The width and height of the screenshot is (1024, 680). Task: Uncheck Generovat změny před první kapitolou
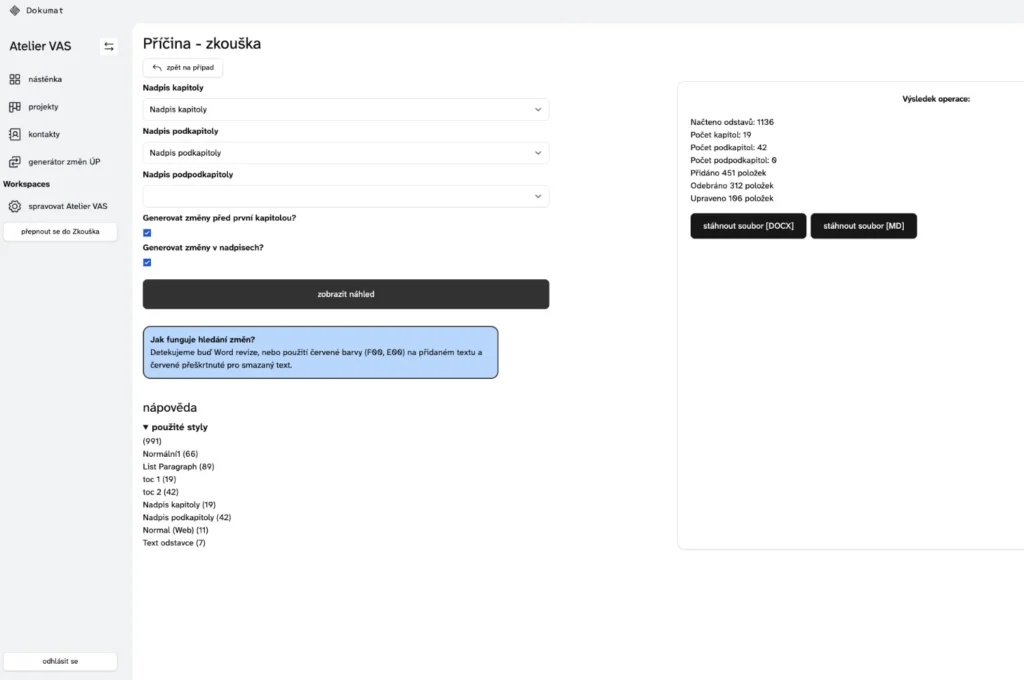click(x=147, y=233)
